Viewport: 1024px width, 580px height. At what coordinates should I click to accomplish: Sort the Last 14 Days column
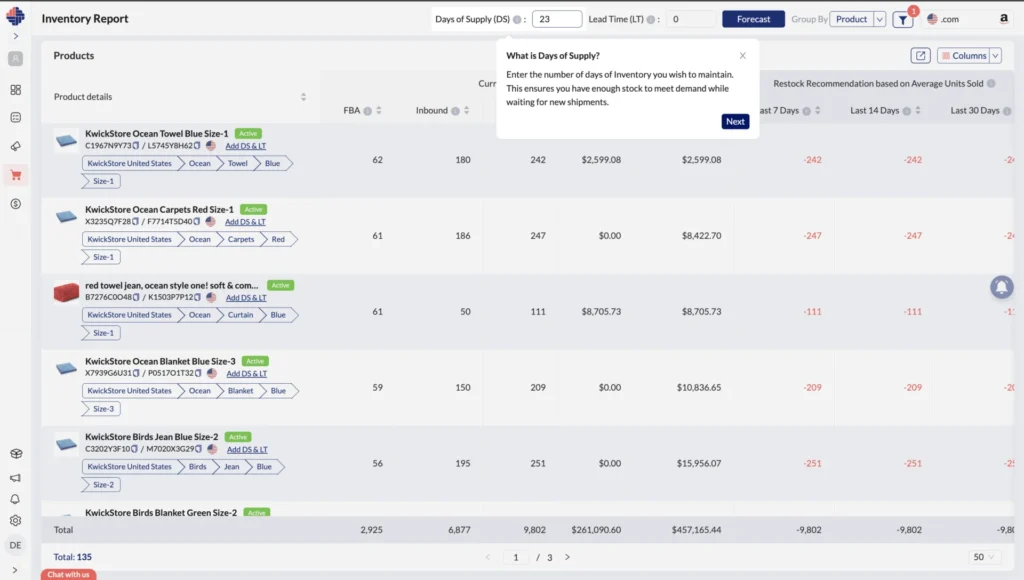[x=918, y=110]
